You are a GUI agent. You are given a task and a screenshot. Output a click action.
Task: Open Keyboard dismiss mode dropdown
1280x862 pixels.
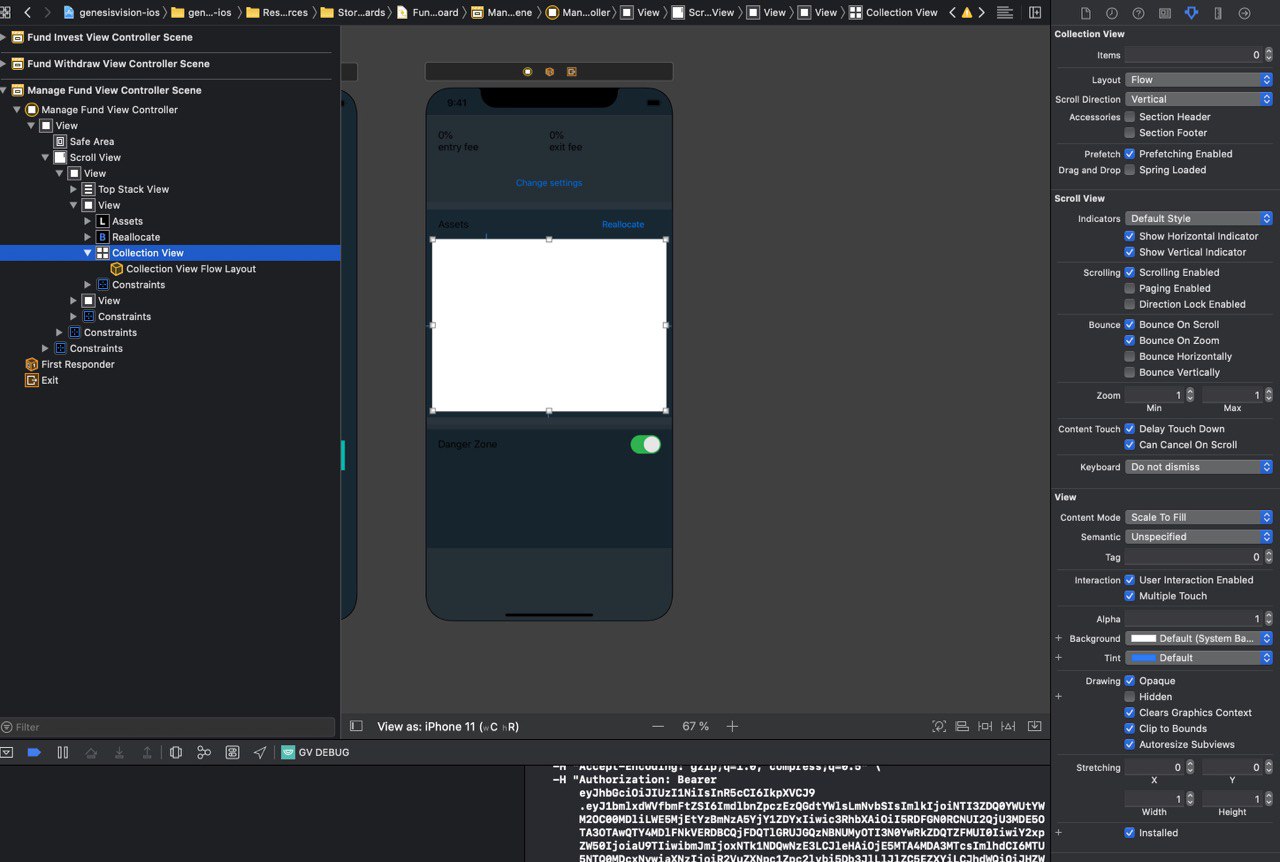(x=1199, y=467)
